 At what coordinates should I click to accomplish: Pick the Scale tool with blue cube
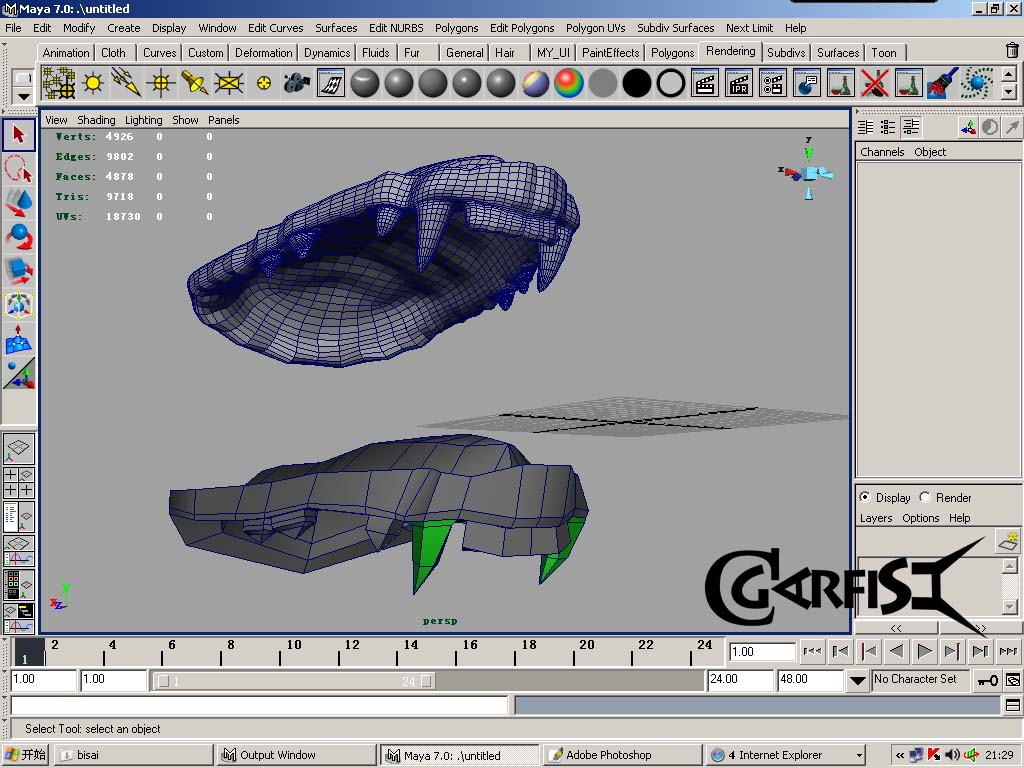pos(19,270)
